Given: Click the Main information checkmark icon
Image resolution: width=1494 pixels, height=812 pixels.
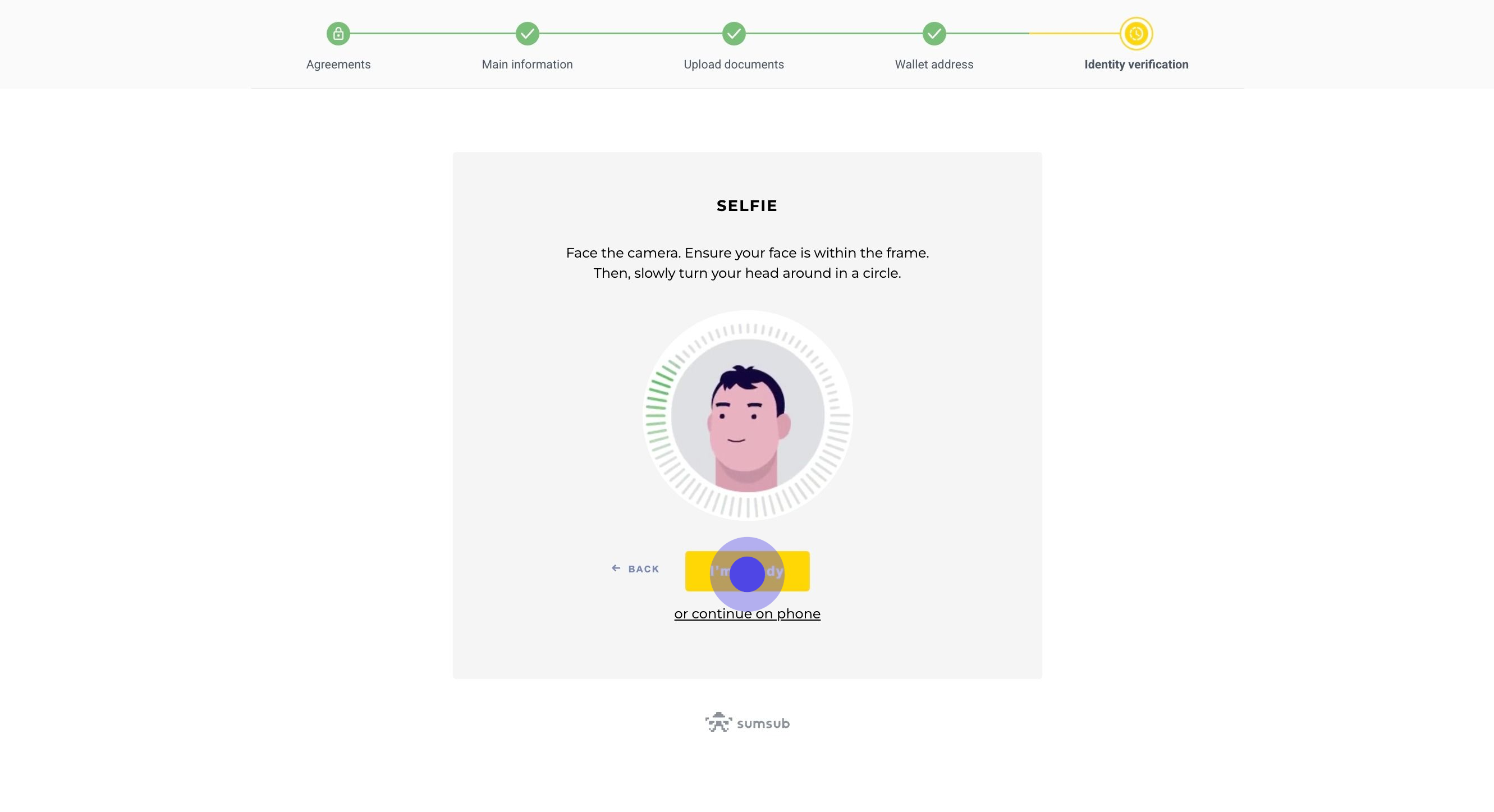Looking at the screenshot, I should (527, 34).
